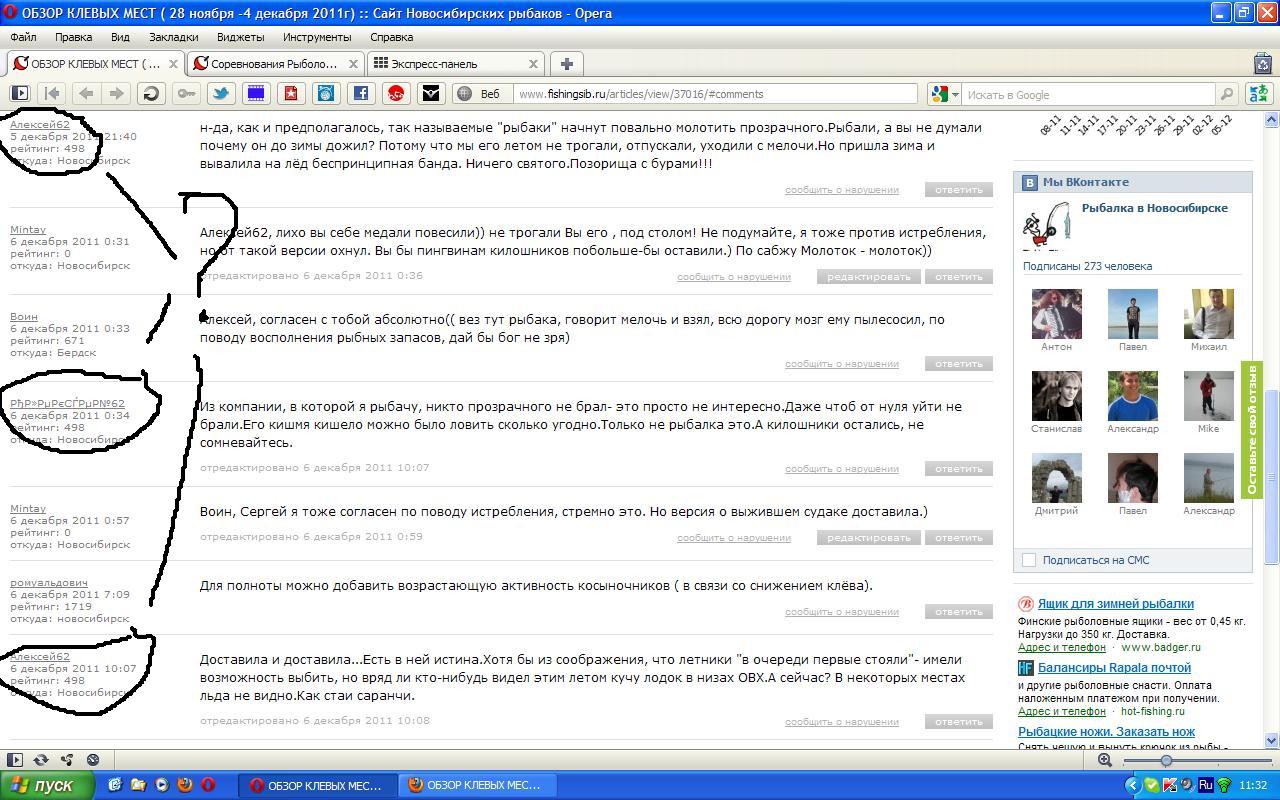Click the 'Искать в Google' search field
Image resolution: width=1280 pixels, height=800 pixels.
[x=1088, y=94]
